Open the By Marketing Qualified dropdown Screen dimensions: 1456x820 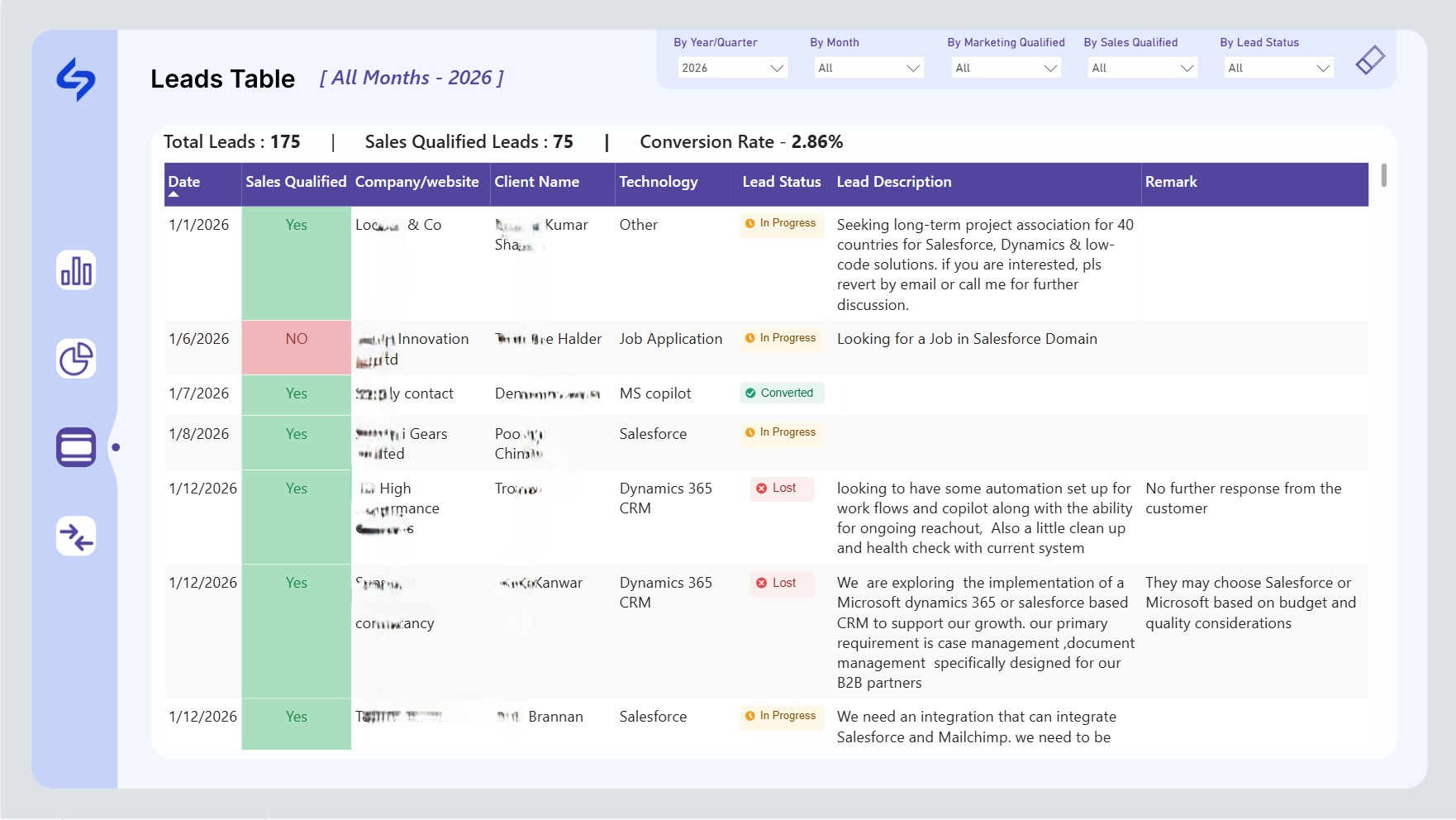tap(1006, 68)
